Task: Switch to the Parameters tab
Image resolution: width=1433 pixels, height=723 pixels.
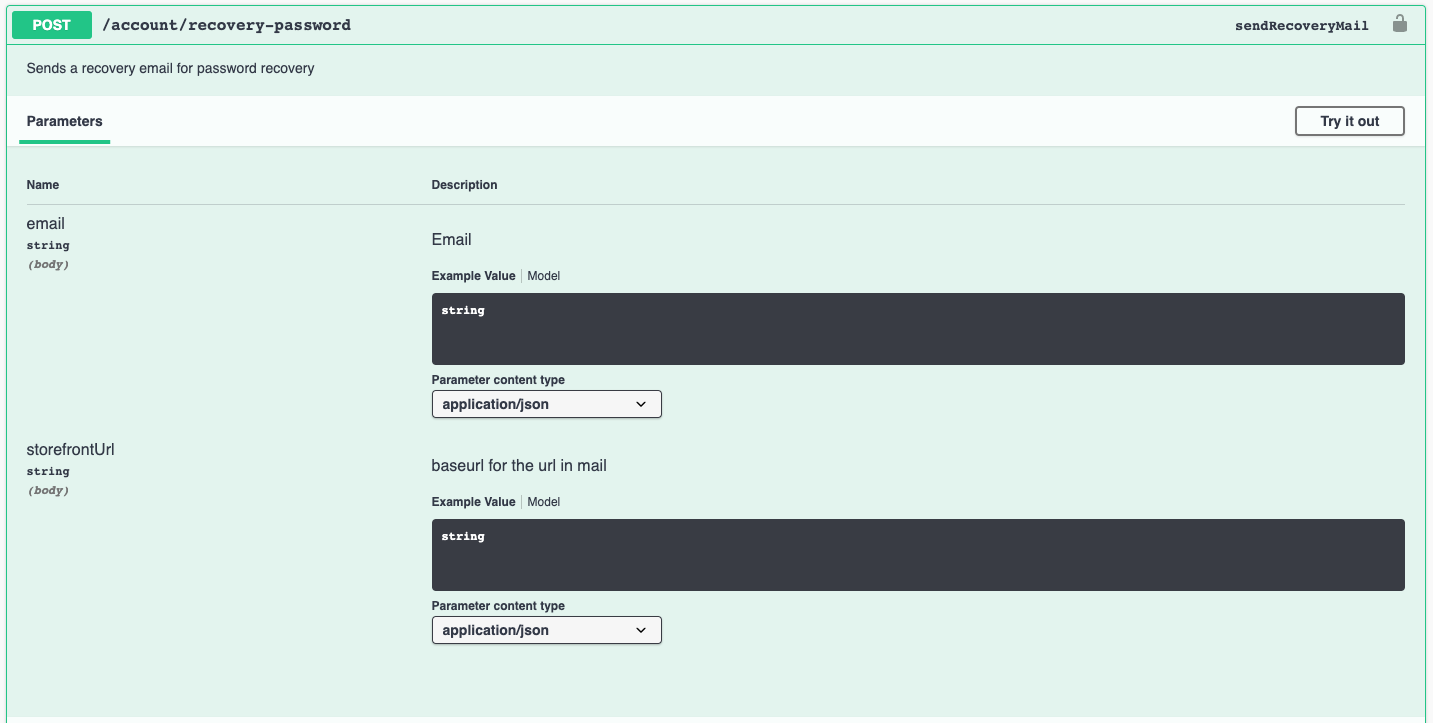Action: tap(64, 121)
